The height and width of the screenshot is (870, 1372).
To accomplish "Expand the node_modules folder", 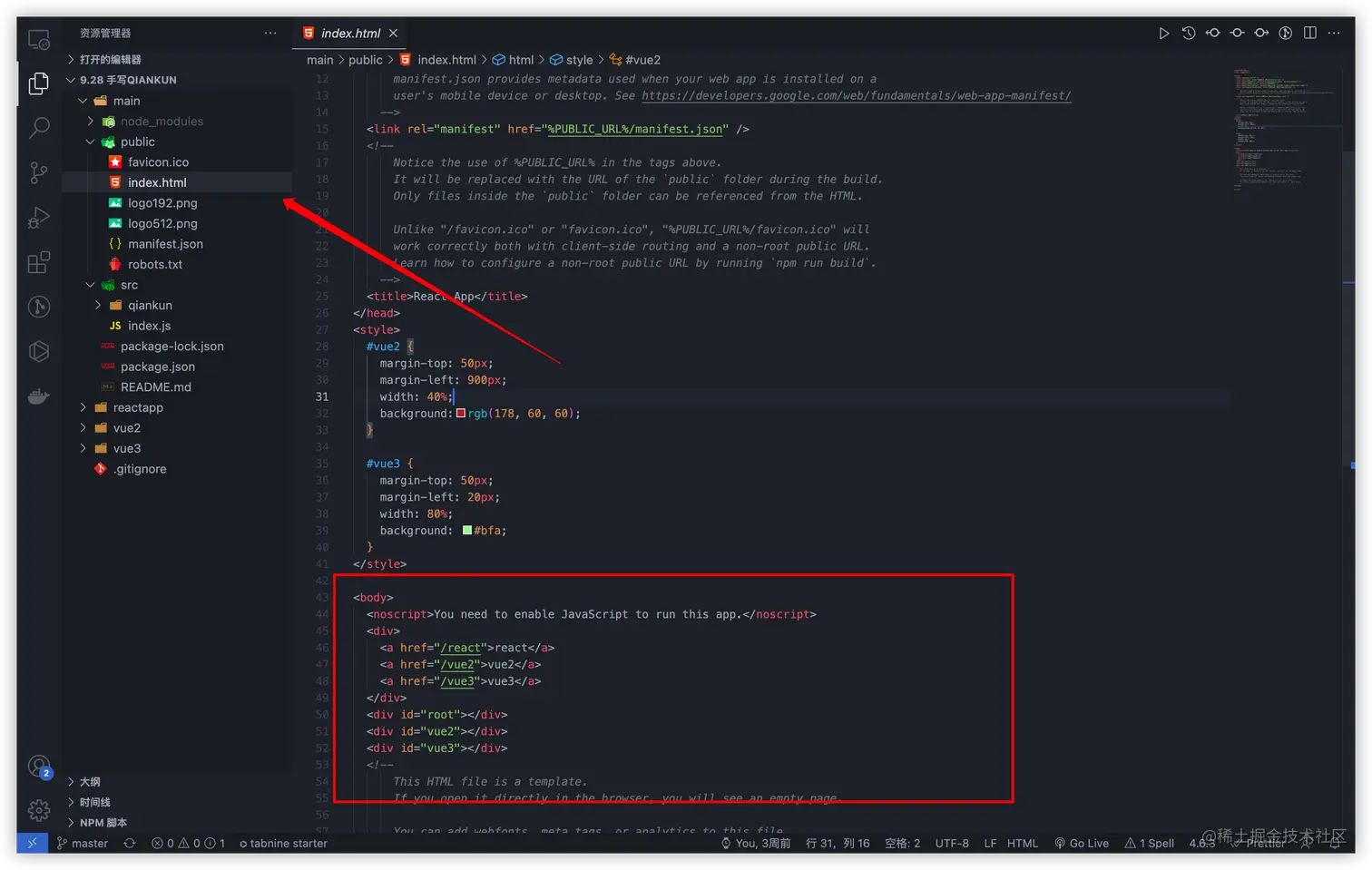I will [91, 122].
